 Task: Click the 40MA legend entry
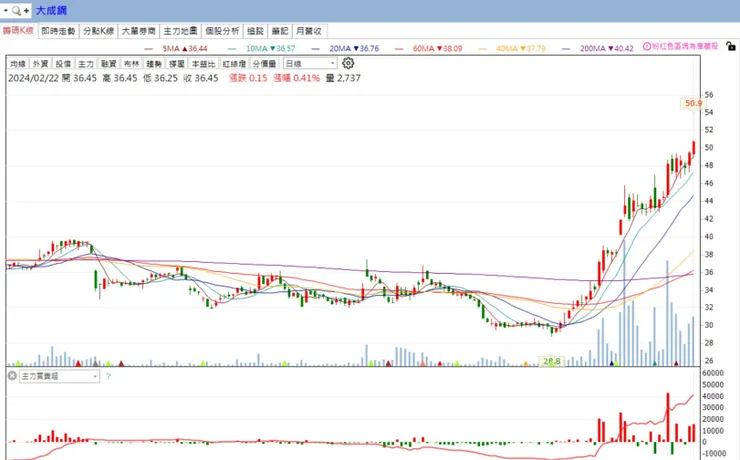point(512,48)
